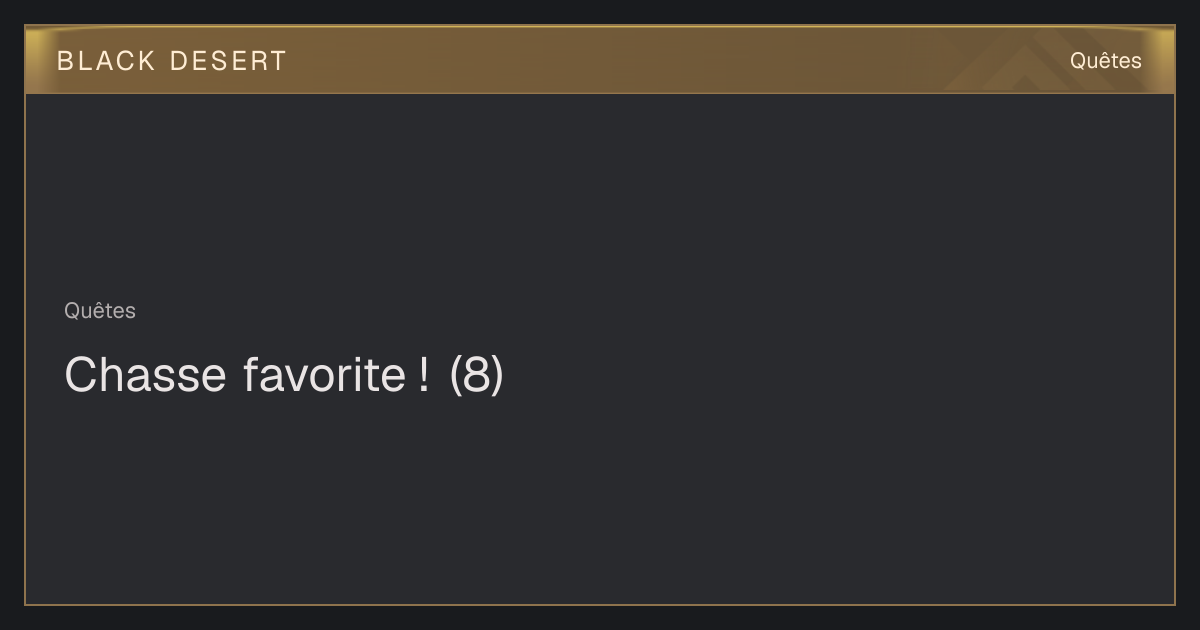Open the Chasse favorite ! (8) quest title

click(284, 375)
